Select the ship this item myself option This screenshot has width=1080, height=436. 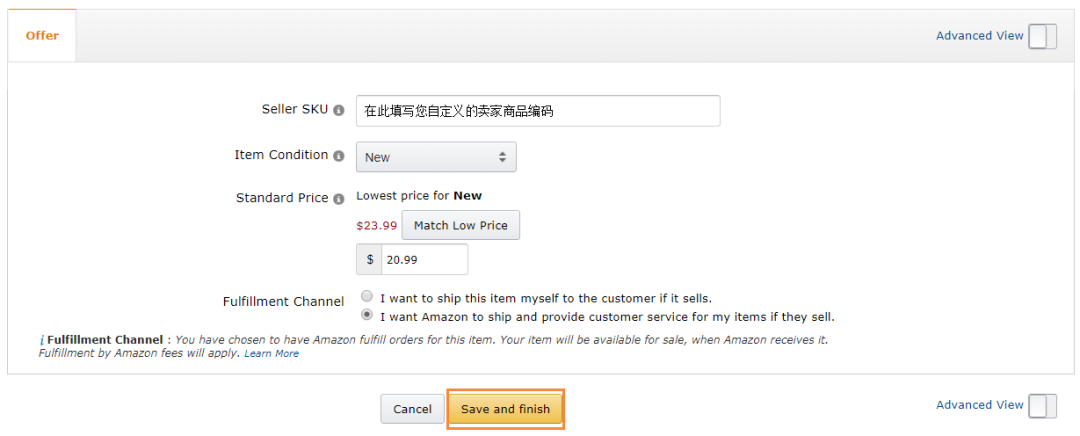(x=367, y=297)
